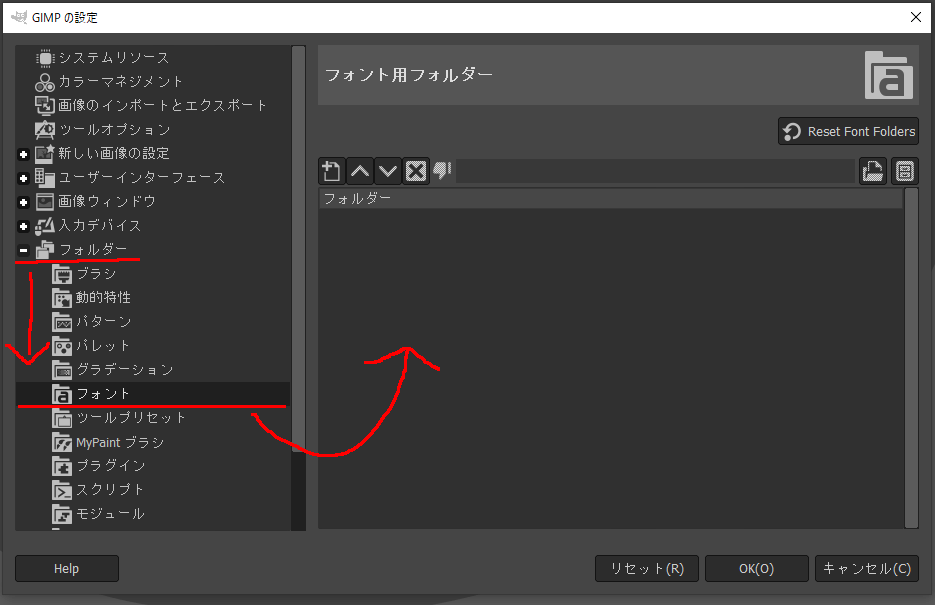Image resolution: width=935 pixels, height=605 pixels.
Task: Move selected folder down
Action: pos(388,172)
